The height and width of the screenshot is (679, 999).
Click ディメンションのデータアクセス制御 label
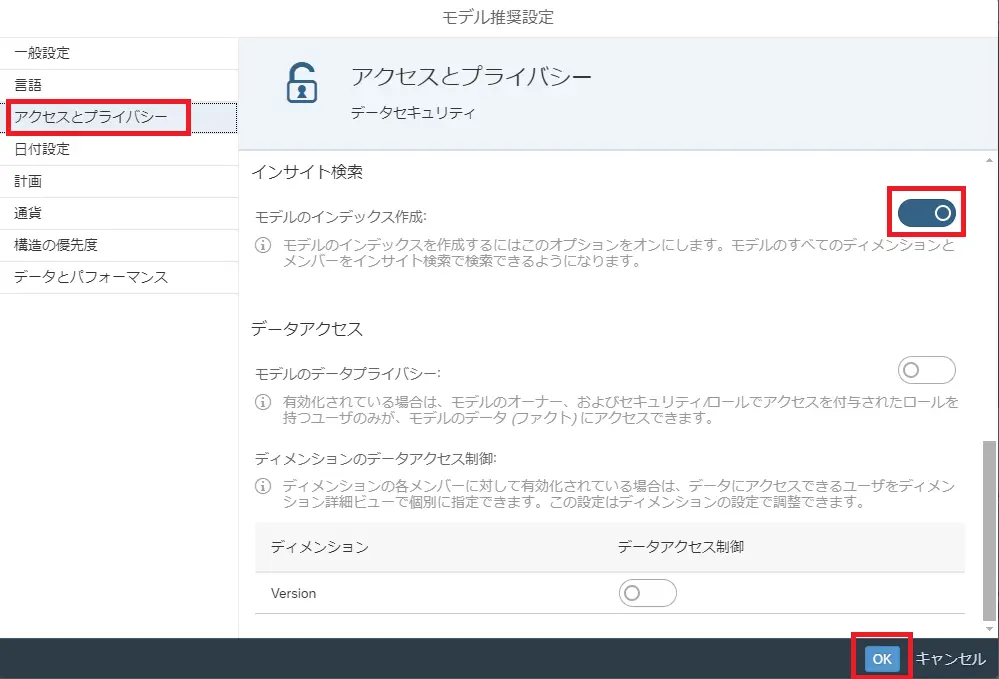click(x=376, y=459)
